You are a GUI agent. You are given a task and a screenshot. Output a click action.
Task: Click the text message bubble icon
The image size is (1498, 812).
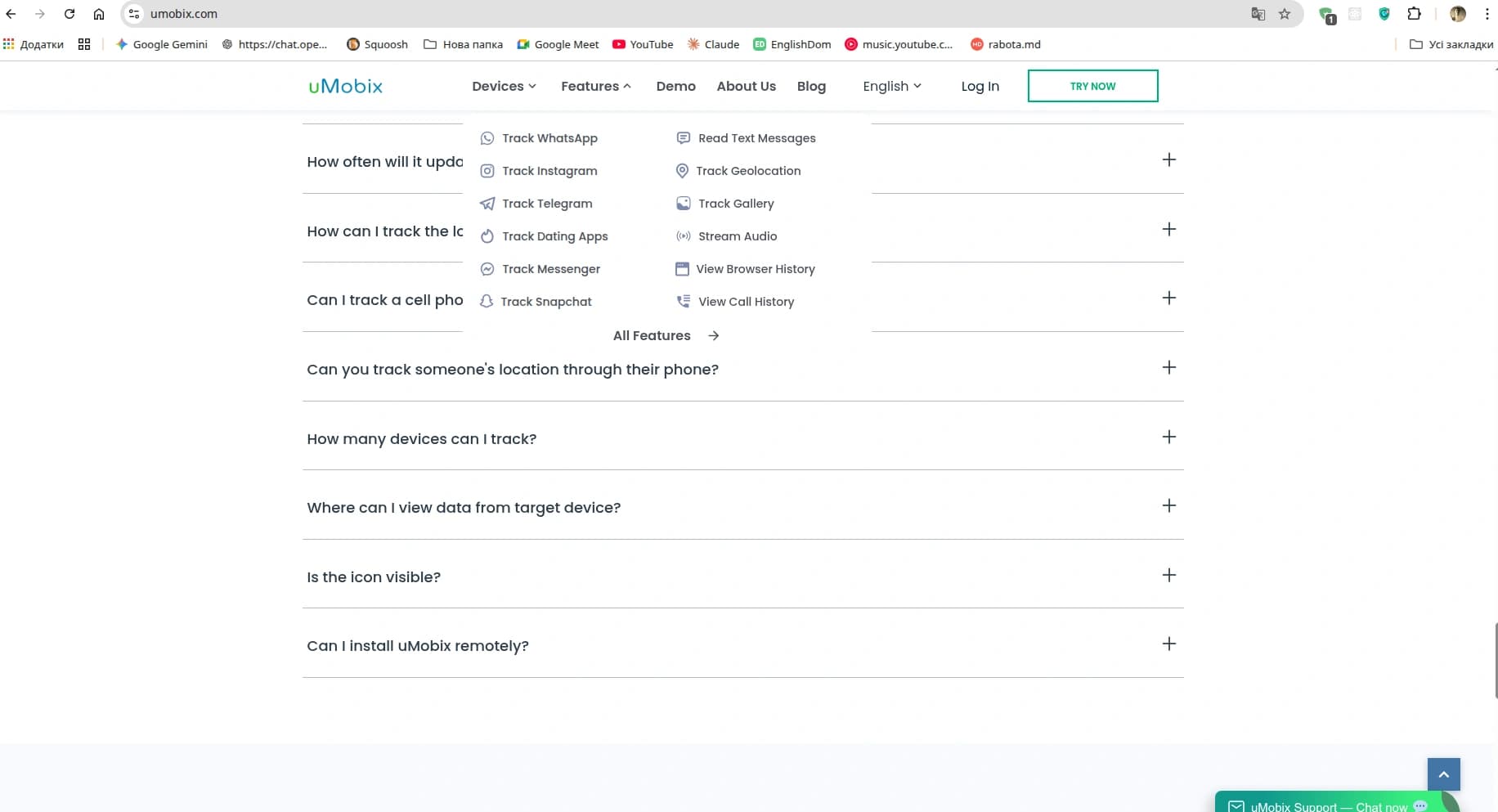coord(684,138)
